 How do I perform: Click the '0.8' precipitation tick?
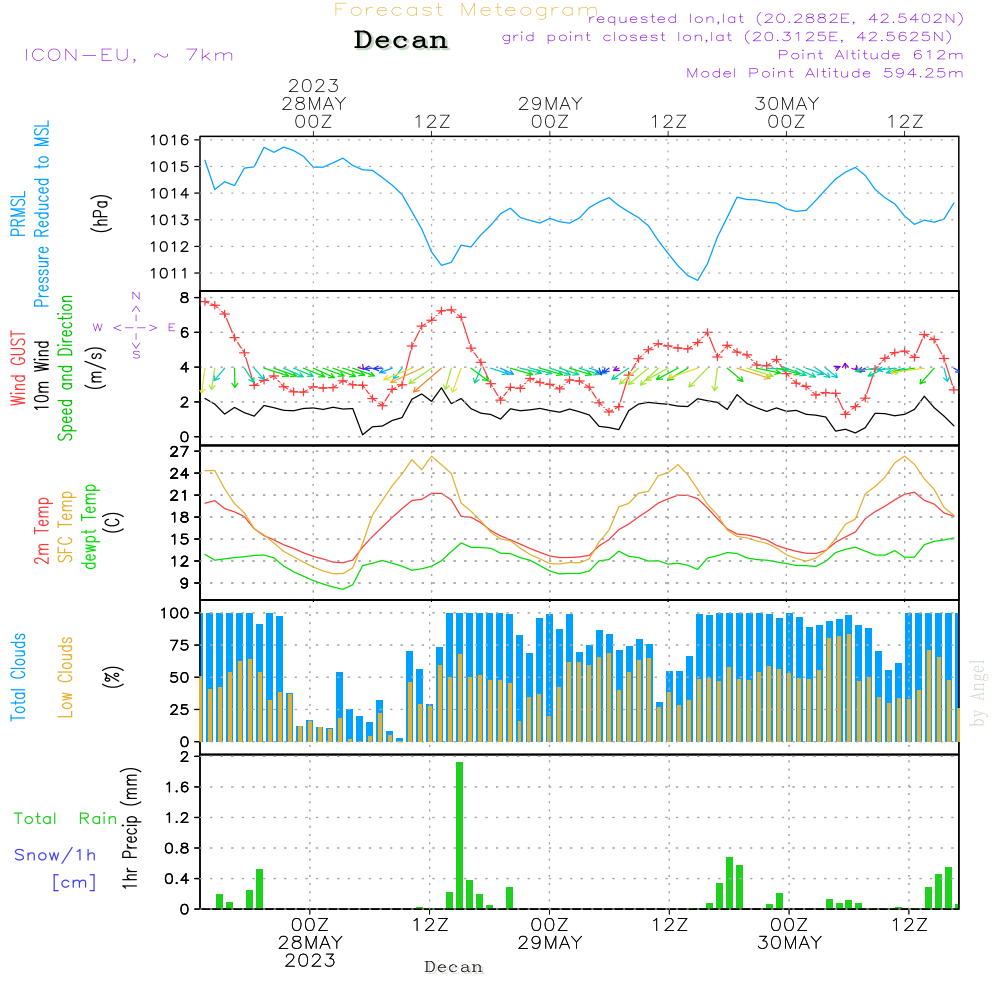(177, 848)
